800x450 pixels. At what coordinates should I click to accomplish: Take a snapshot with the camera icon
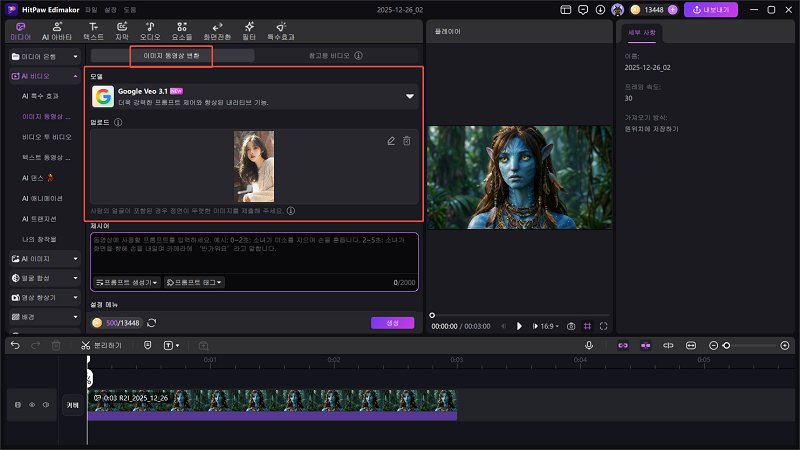pos(570,326)
